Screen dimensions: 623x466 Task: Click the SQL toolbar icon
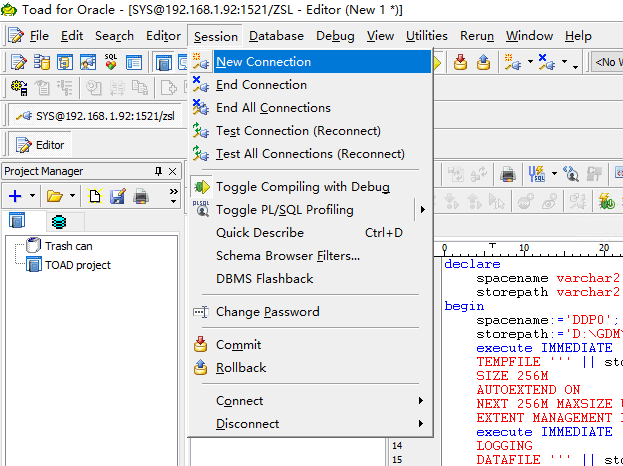click(x=111, y=62)
